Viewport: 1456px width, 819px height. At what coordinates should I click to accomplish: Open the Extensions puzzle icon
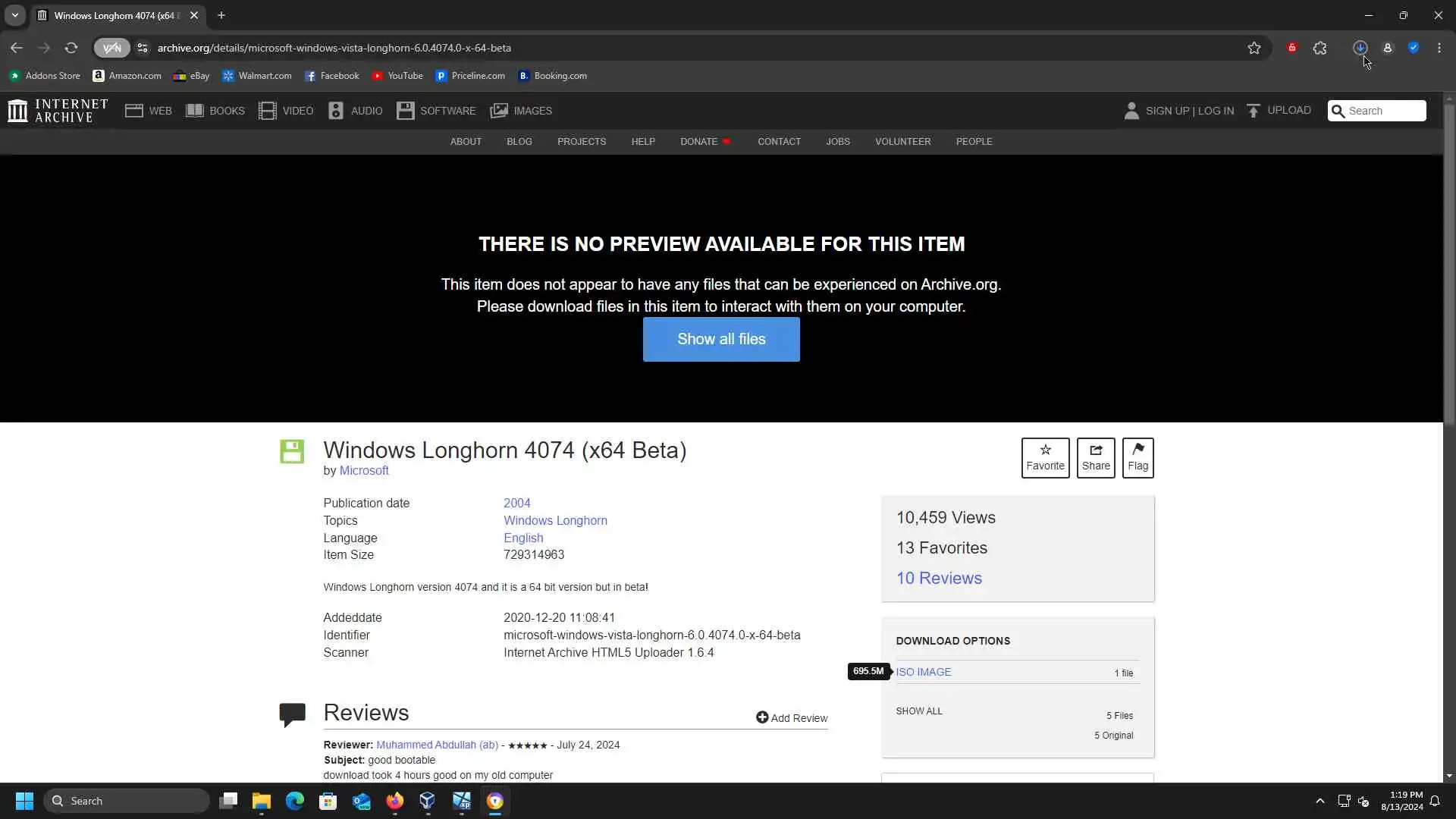tap(1320, 48)
